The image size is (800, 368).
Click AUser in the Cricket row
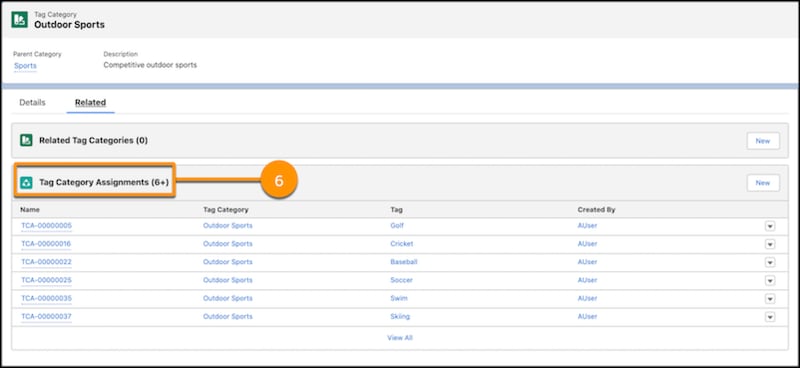(x=587, y=244)
